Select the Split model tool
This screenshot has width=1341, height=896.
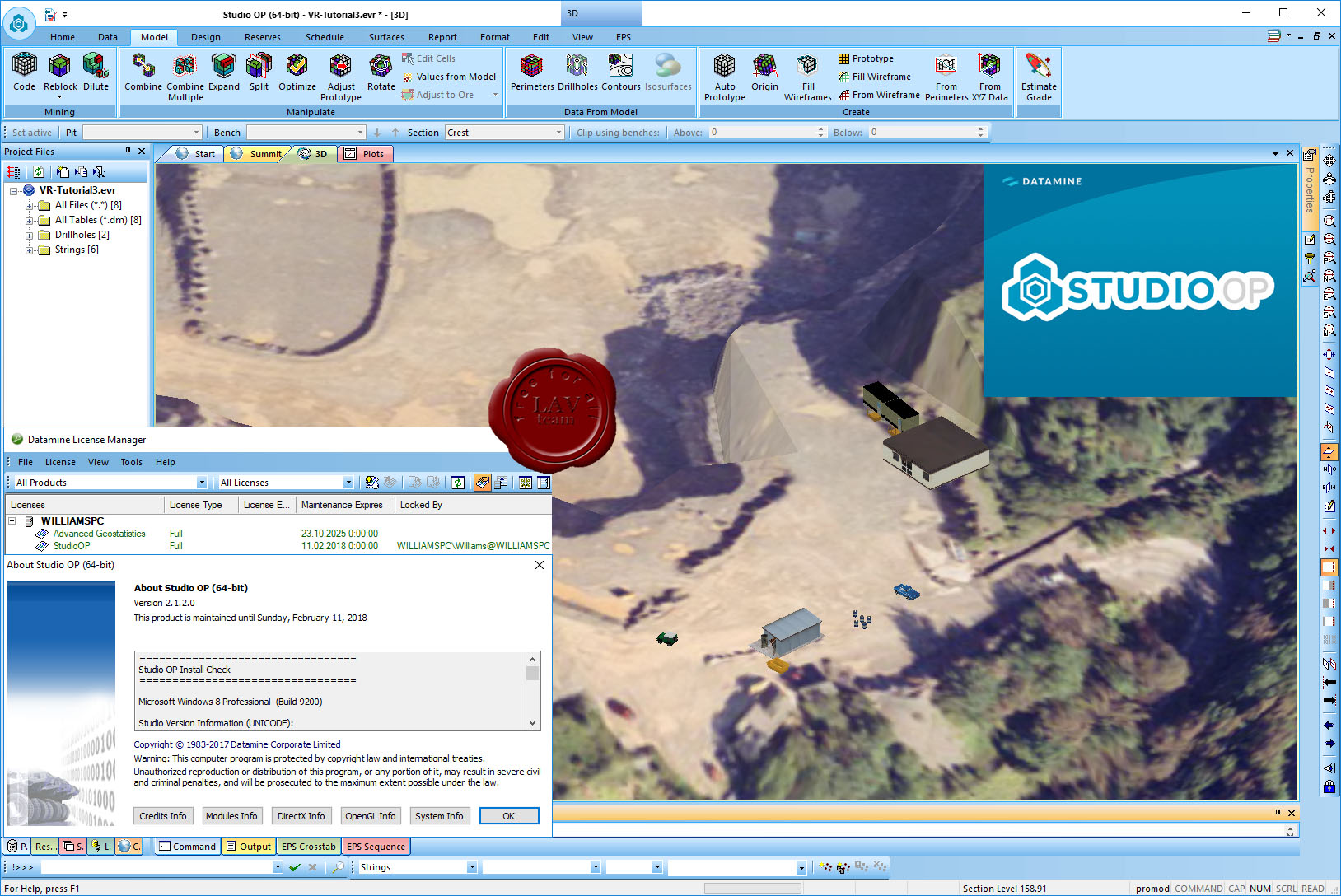coord(259,72)
